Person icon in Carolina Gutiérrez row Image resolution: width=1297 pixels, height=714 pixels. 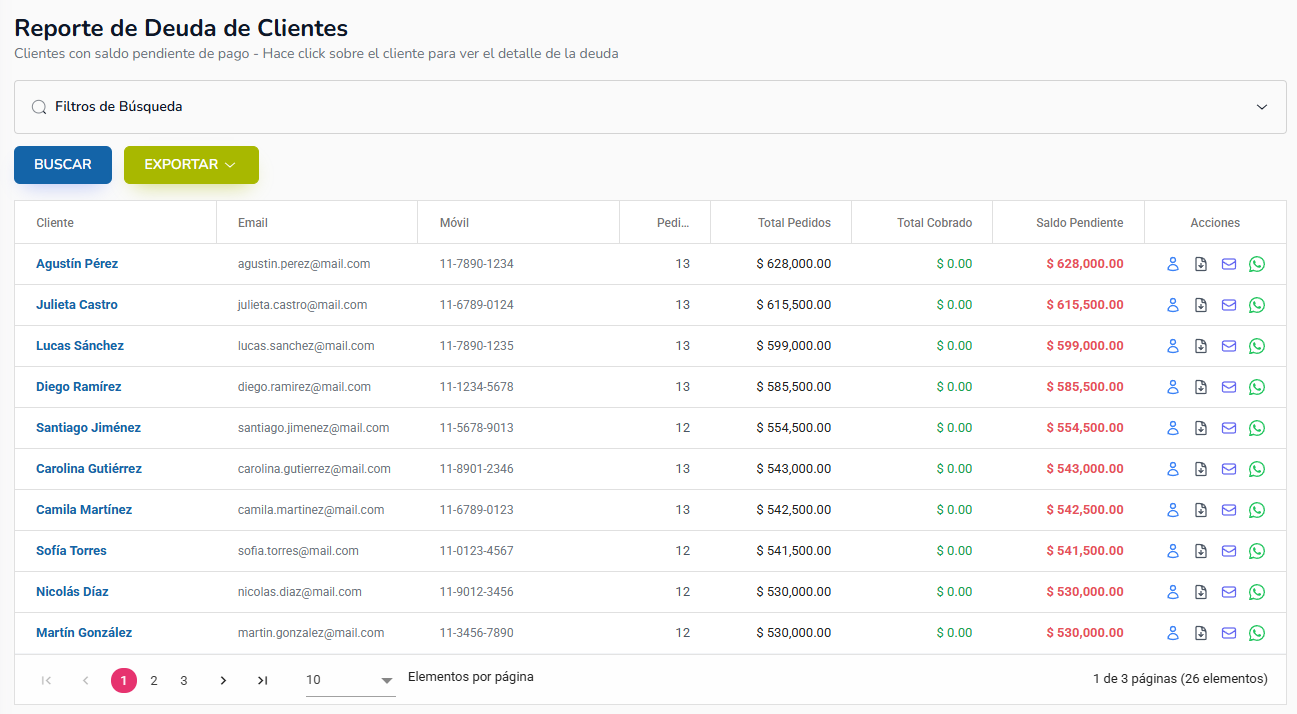pos(1173,469)
